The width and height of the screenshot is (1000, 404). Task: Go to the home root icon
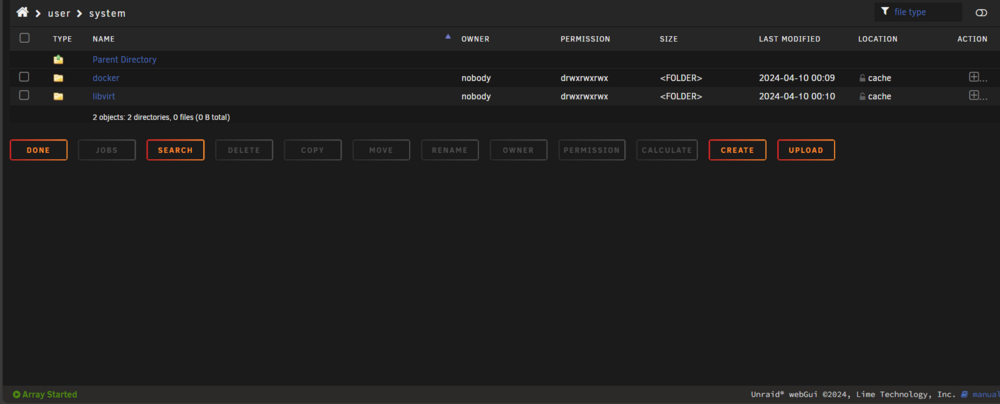click(22, 12)
